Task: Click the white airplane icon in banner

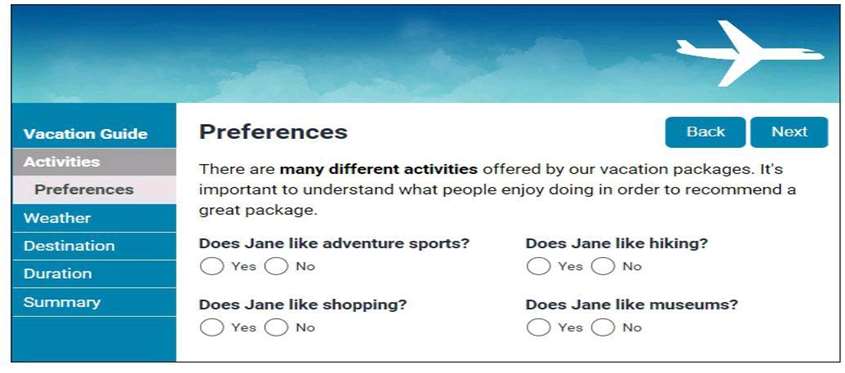Action: 750,53
